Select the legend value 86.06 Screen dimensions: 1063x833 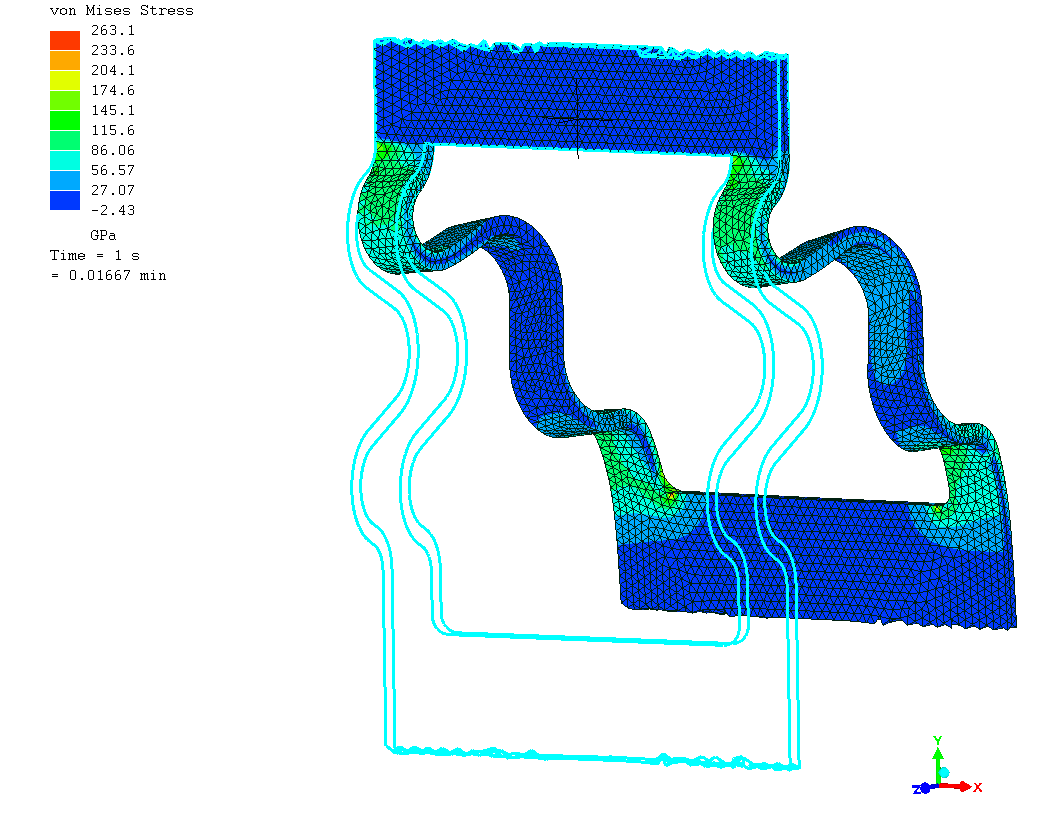(113, 150)
